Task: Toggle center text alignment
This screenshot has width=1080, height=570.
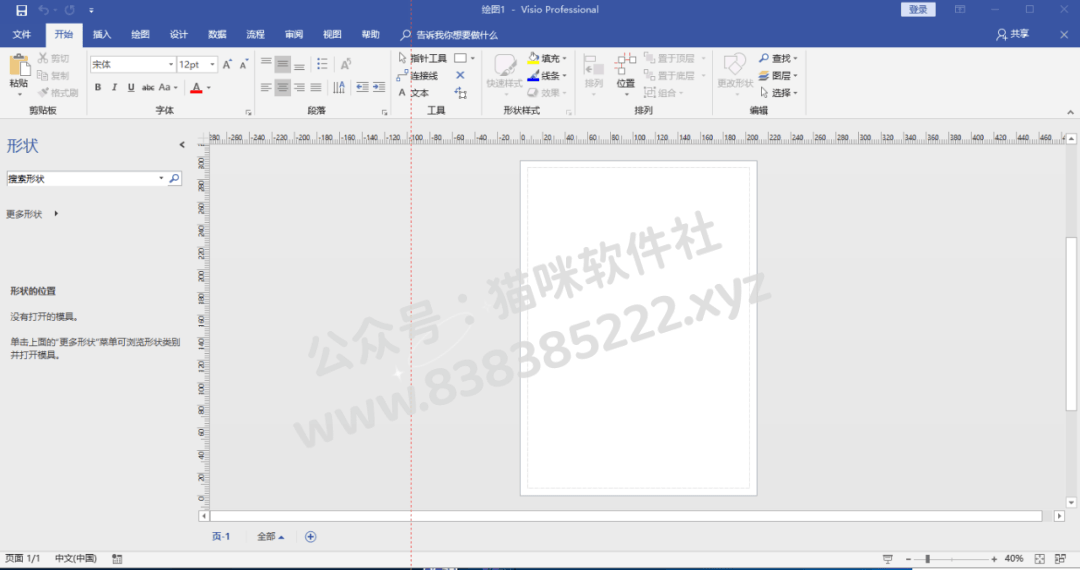Action: 282,87
